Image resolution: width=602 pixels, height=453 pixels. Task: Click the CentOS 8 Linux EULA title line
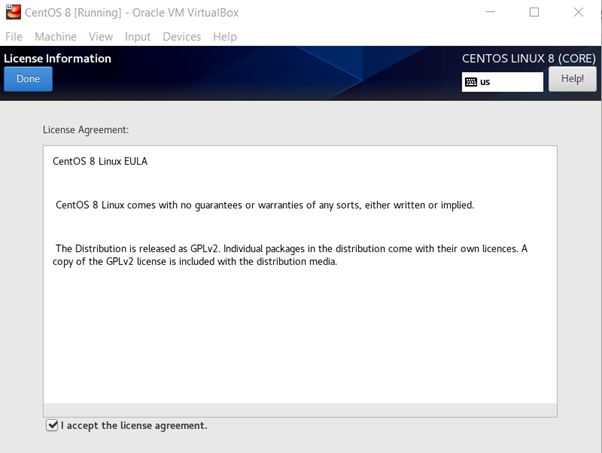tap(100, 161)
